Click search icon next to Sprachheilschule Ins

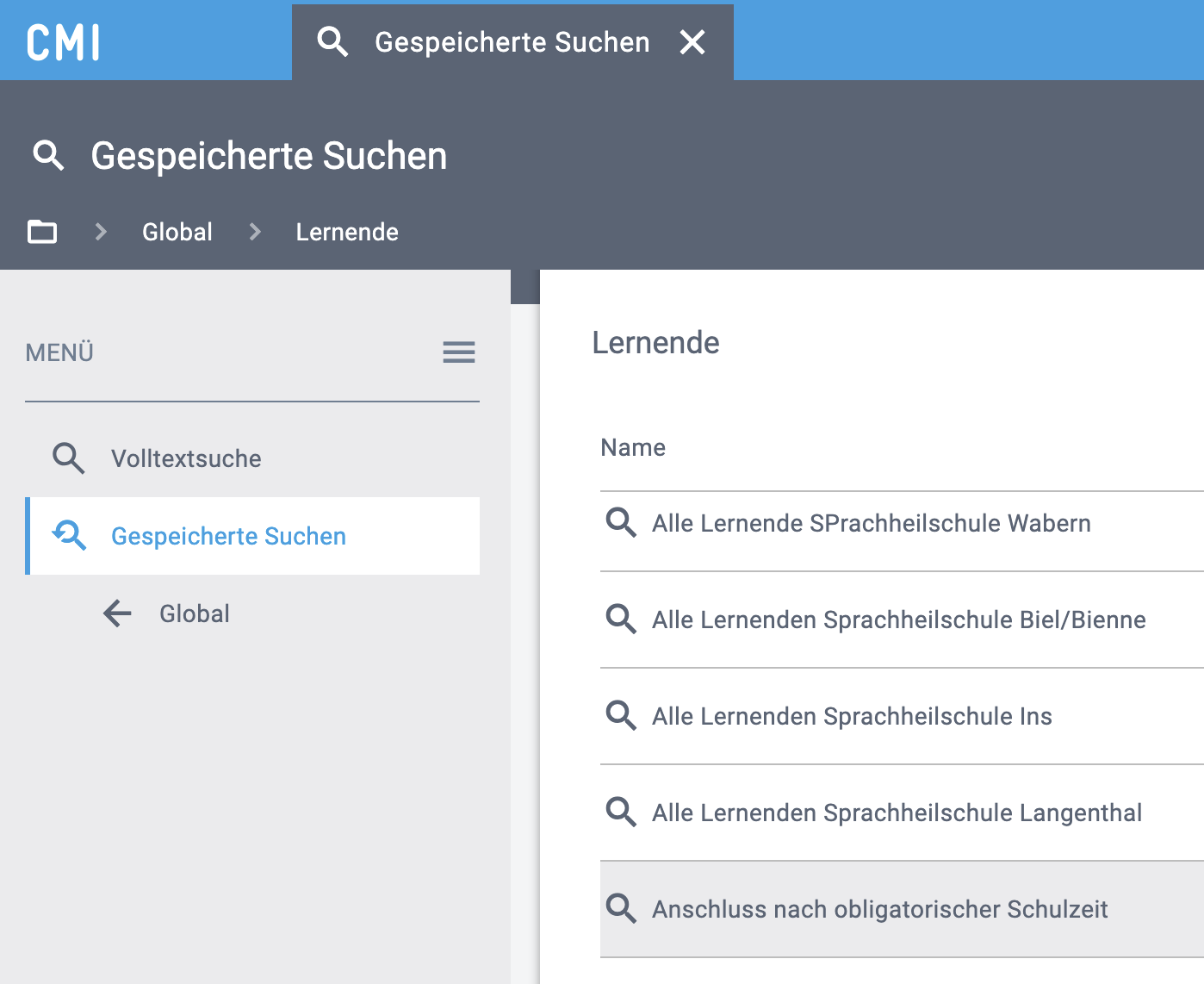[620, 716]
